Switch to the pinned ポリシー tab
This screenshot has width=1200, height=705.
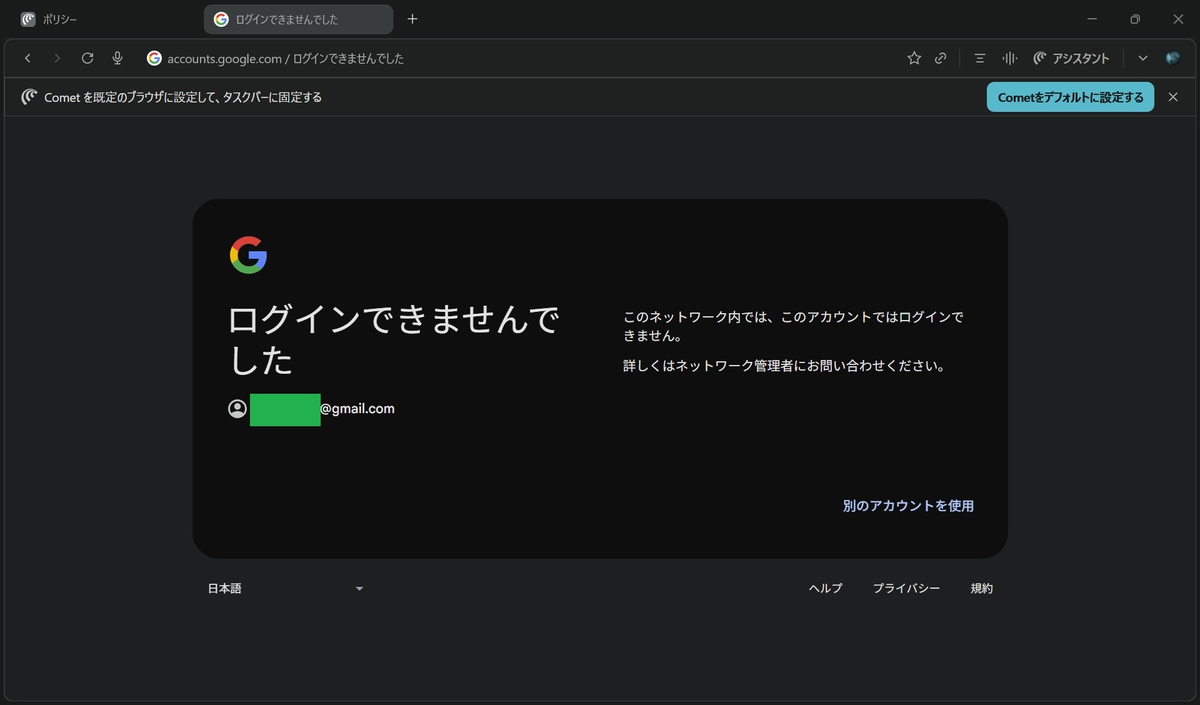coord(48,18)
